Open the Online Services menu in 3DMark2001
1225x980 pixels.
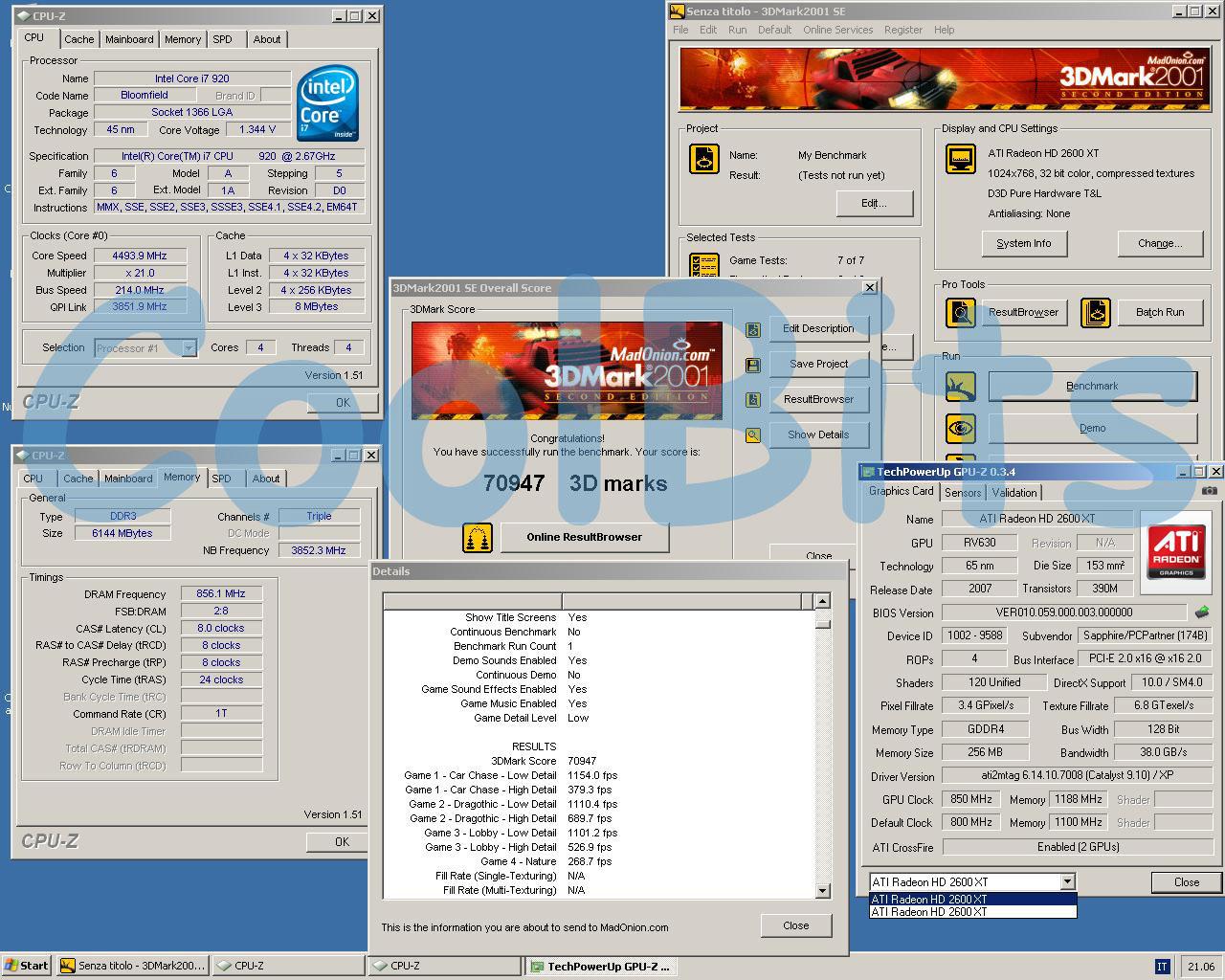tap(837, 30)
